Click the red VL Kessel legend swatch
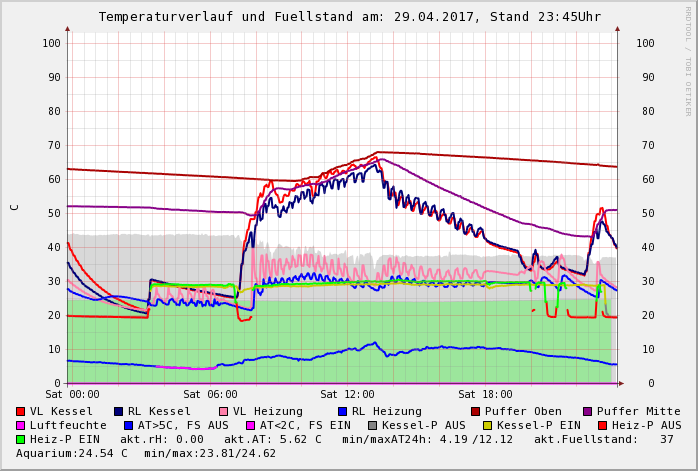This screenshot has width=698, height=471. click(x=21, y=411)
